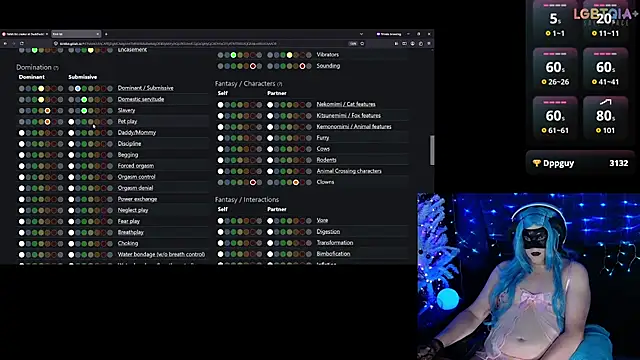The image size is (640, 360).
Task: Open the Transformation link
Action: point(335,243)
